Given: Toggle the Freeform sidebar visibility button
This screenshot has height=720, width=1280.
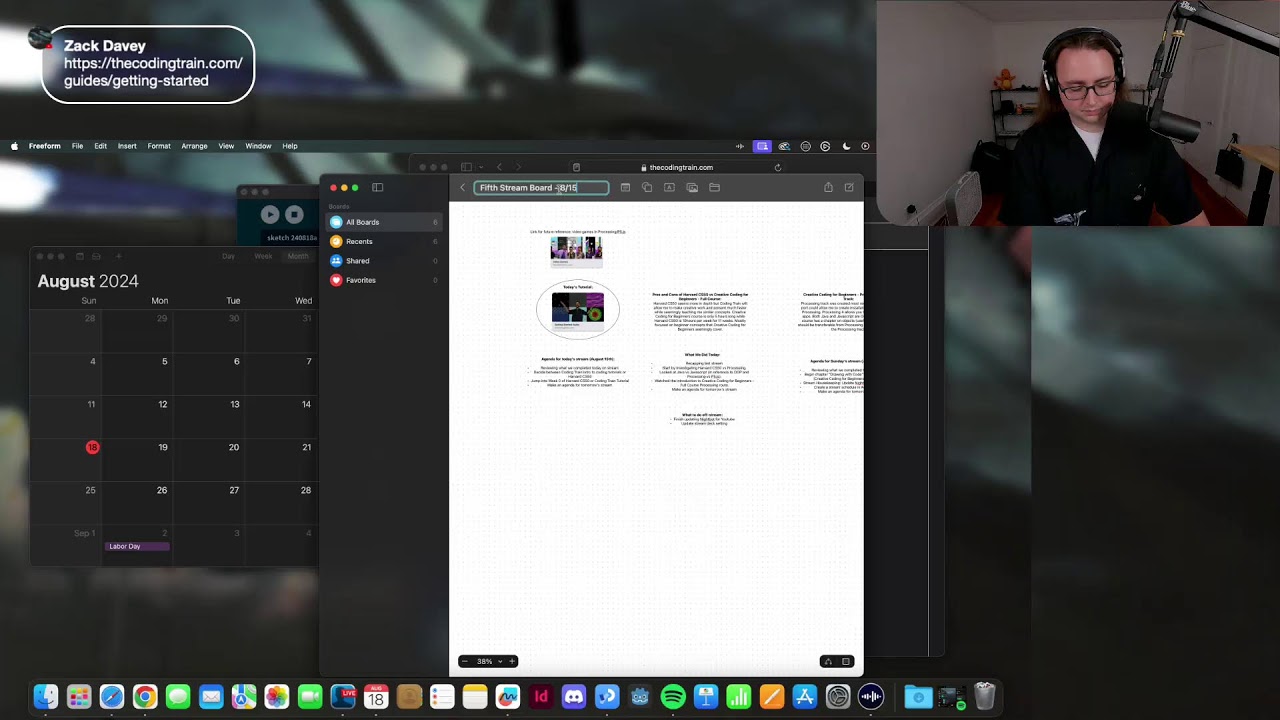Looking at the screenshot, I should pos(377,187).
